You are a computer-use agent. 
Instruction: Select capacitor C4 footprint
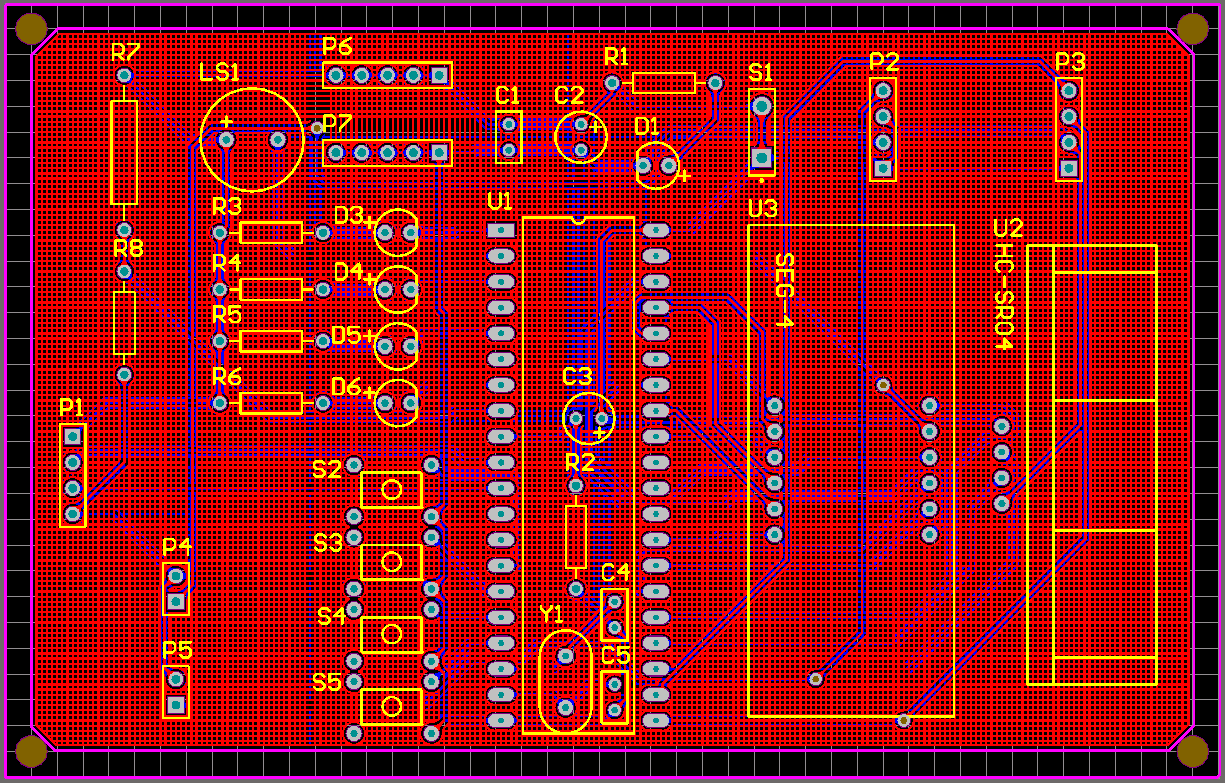(x=615, y=615)
